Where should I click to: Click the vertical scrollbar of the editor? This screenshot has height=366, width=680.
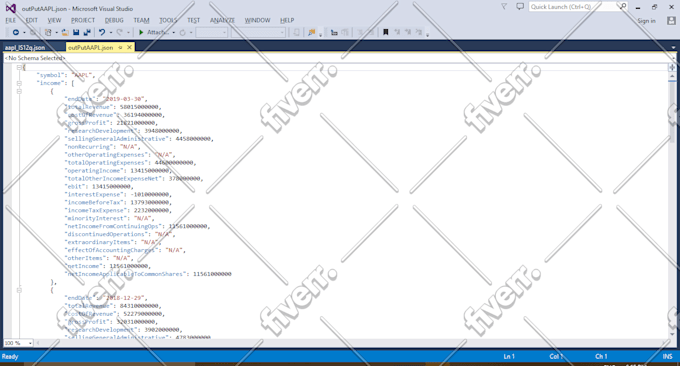672,204
